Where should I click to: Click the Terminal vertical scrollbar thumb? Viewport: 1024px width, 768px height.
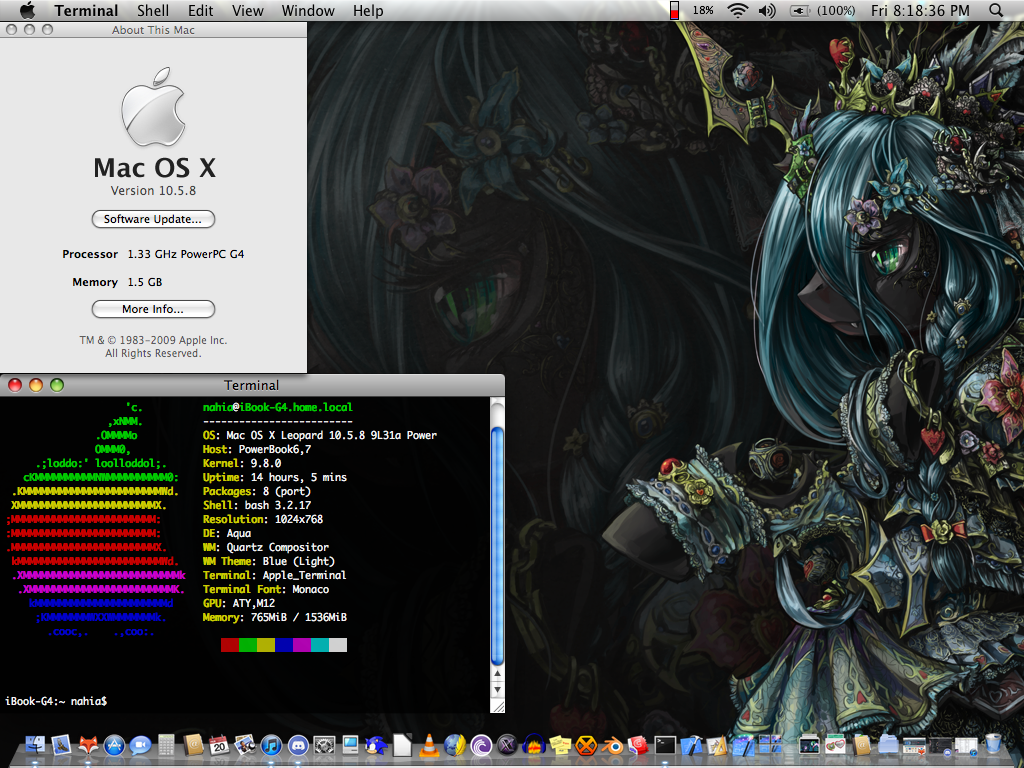point(497,545)
